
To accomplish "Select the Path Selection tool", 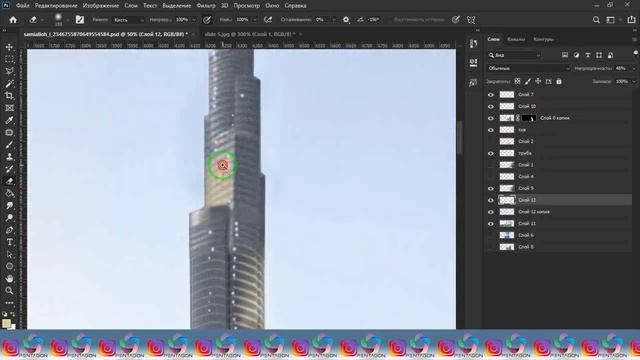I will click(x=9, y=254).
